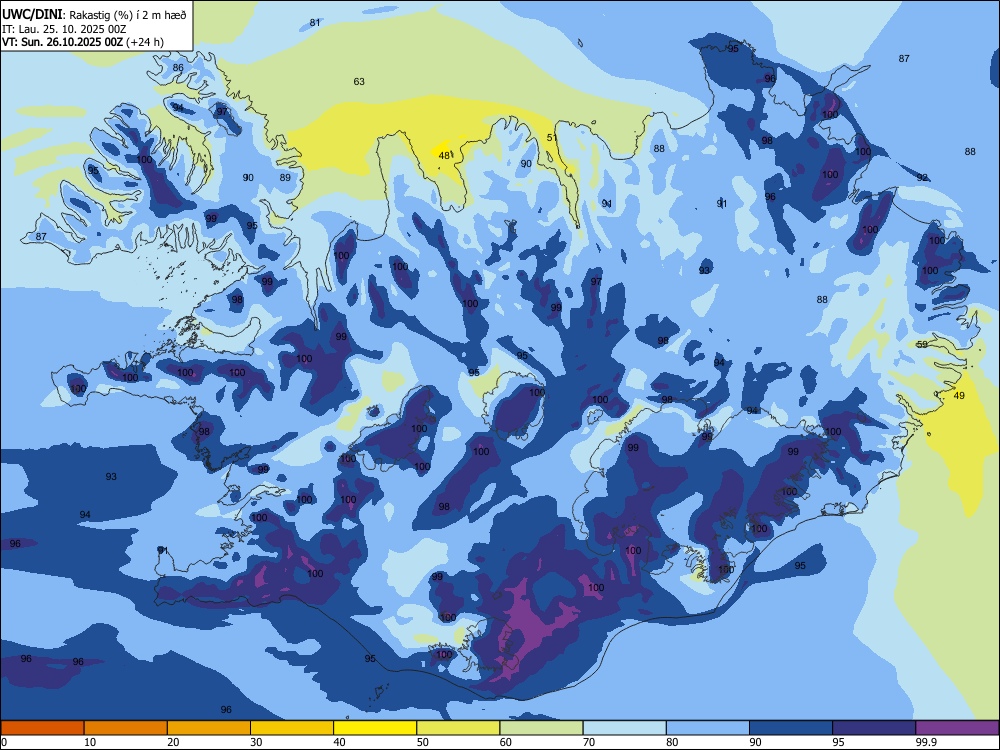Click the light blue 80–90 legend swatch
Image resolution: width=1000 pixels, height=750 pixels.
tap(708, 728)
